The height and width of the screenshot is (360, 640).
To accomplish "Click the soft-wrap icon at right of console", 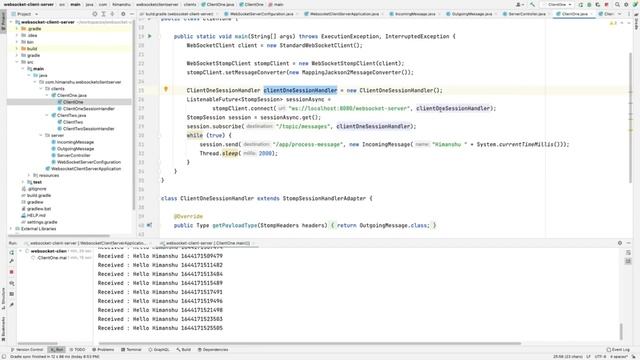I will click(628, 253).
